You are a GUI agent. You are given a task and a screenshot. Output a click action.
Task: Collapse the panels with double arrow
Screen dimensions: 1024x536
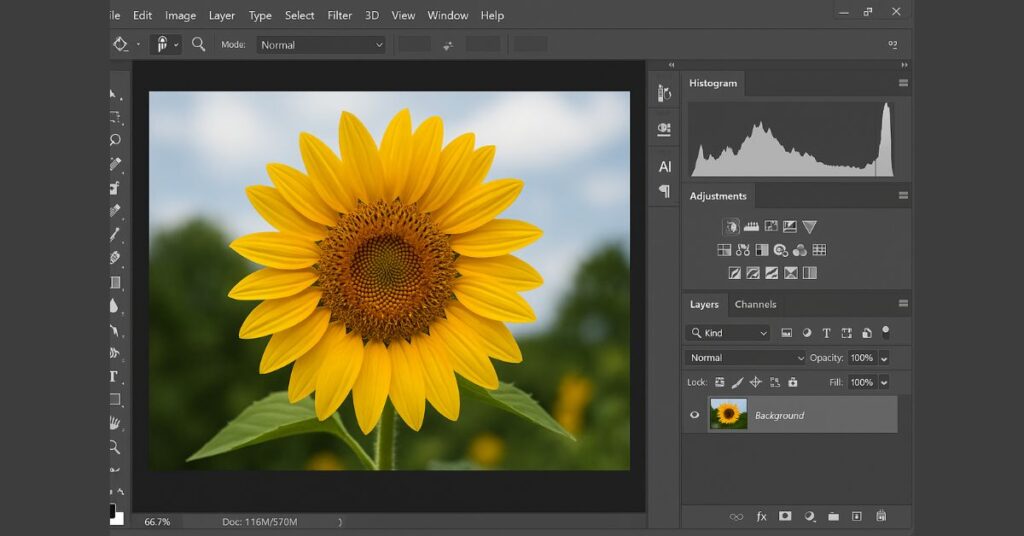904,65
